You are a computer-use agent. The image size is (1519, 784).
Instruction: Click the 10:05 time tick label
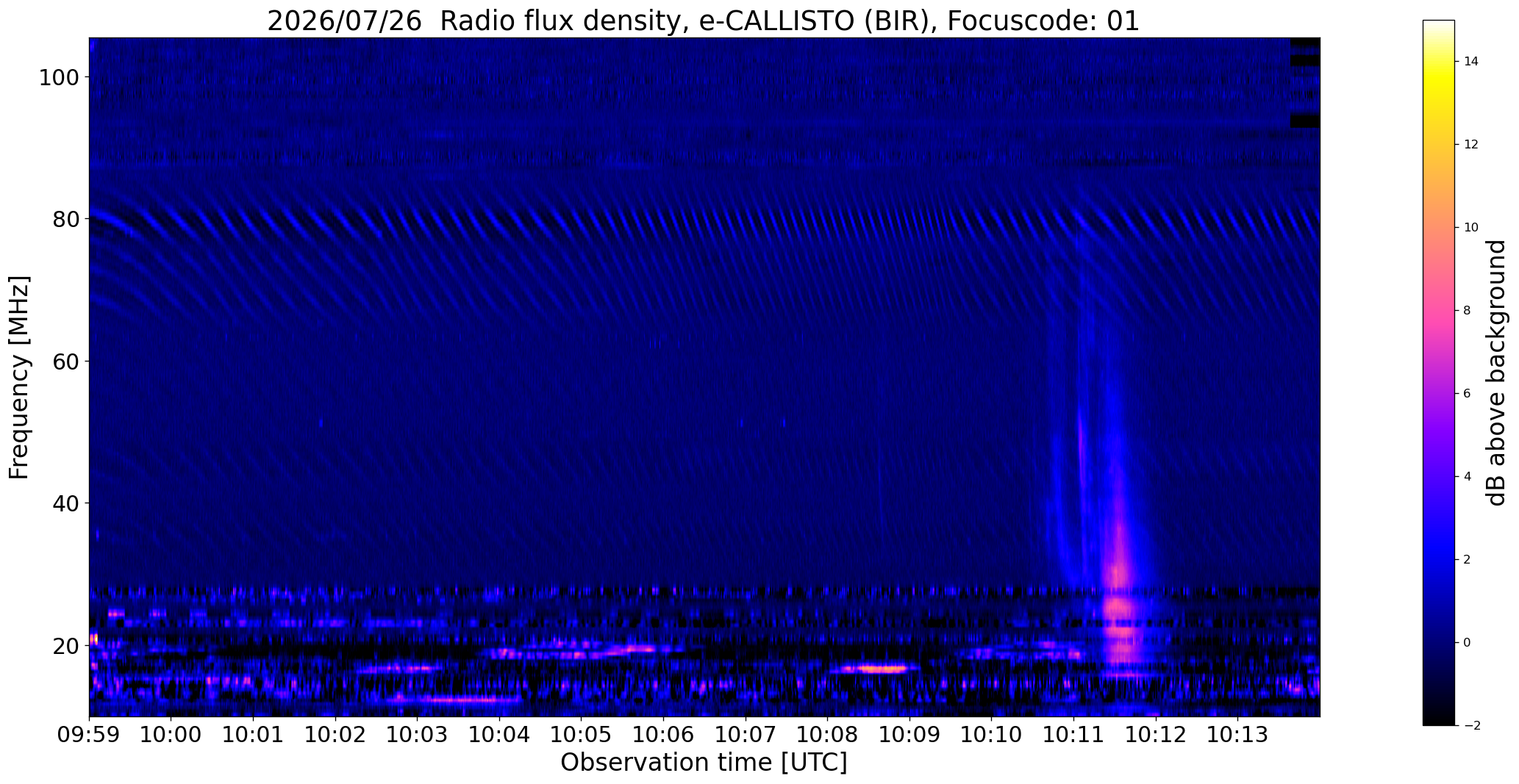click(582, 734)
